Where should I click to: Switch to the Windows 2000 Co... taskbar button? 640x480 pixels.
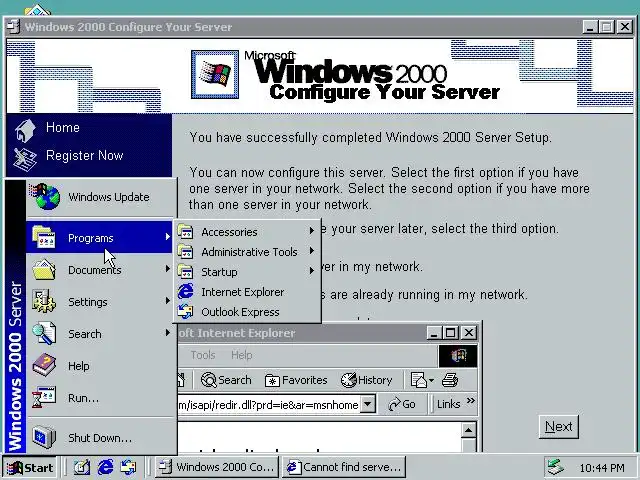coord(217,467)
